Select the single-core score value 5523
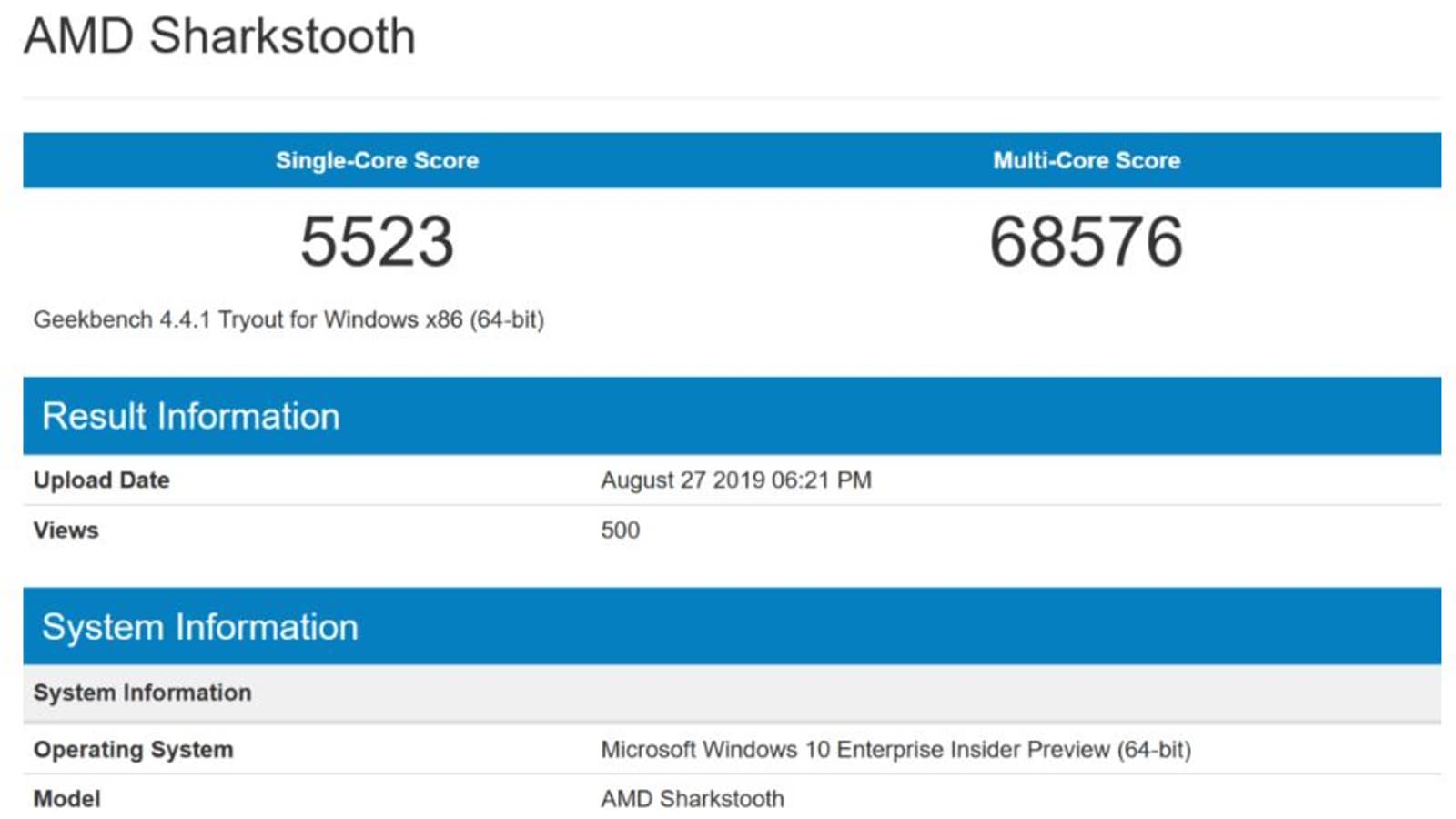 377,242
